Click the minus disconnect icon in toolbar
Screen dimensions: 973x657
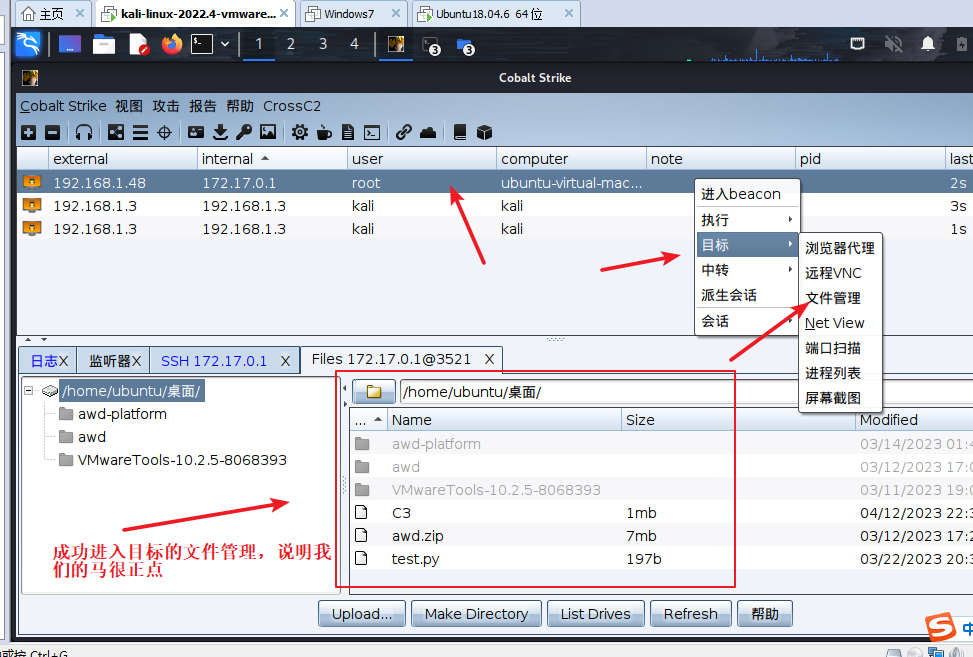(x=53, y=132)
